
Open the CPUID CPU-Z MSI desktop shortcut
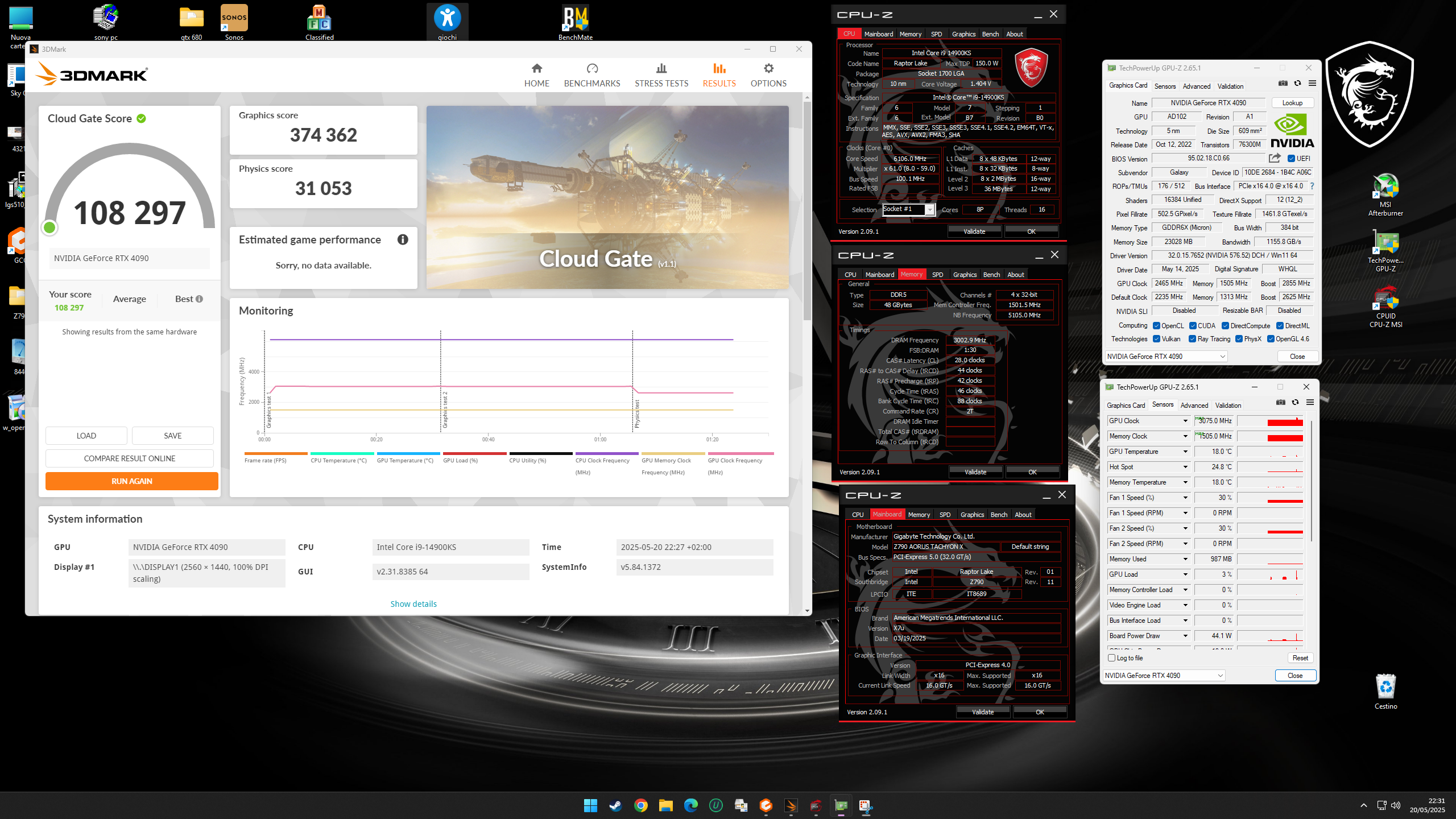pyautogui.click(x=1385, y=307)
